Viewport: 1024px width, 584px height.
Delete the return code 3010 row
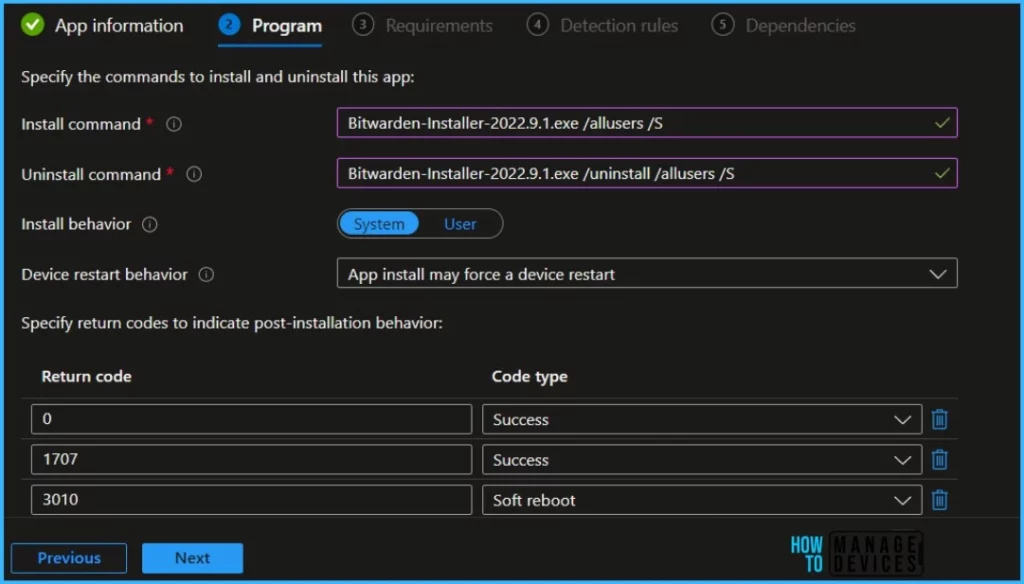[939, 500]
